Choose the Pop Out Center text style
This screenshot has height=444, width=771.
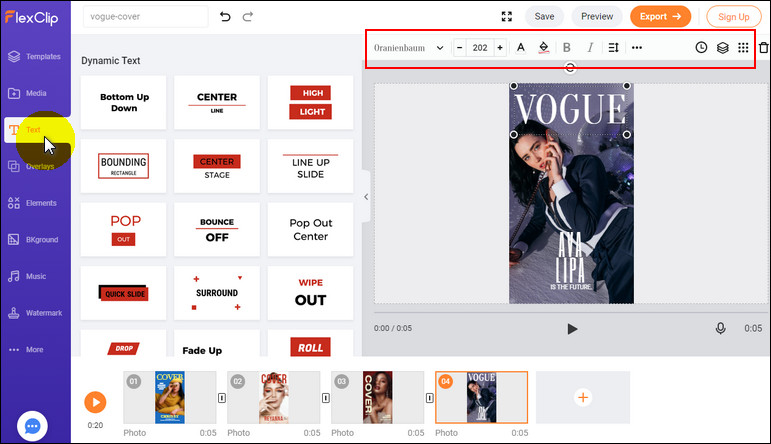[x=310, y=230]
